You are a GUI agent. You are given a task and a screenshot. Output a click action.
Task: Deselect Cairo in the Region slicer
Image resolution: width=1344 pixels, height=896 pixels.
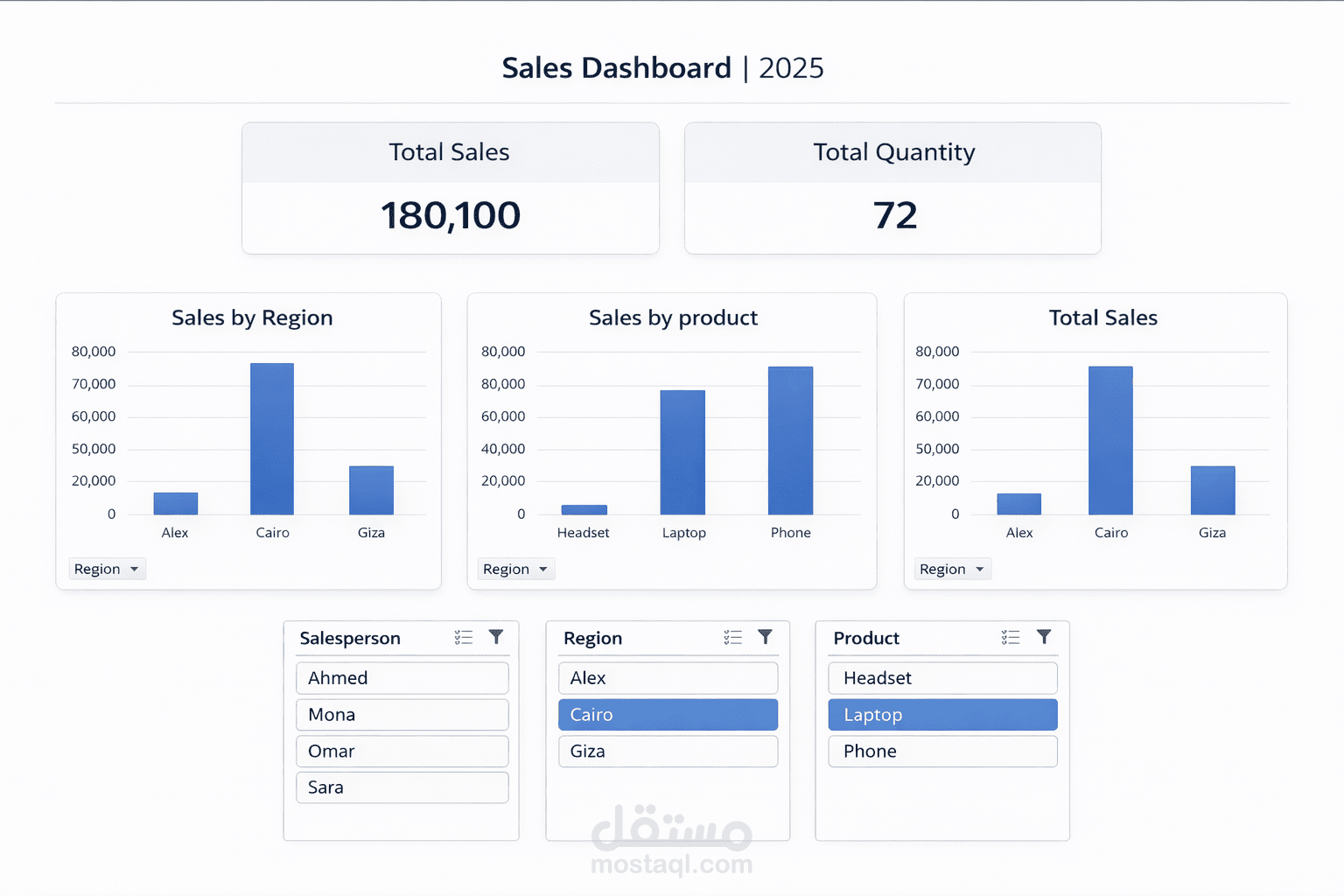[668, 714]
